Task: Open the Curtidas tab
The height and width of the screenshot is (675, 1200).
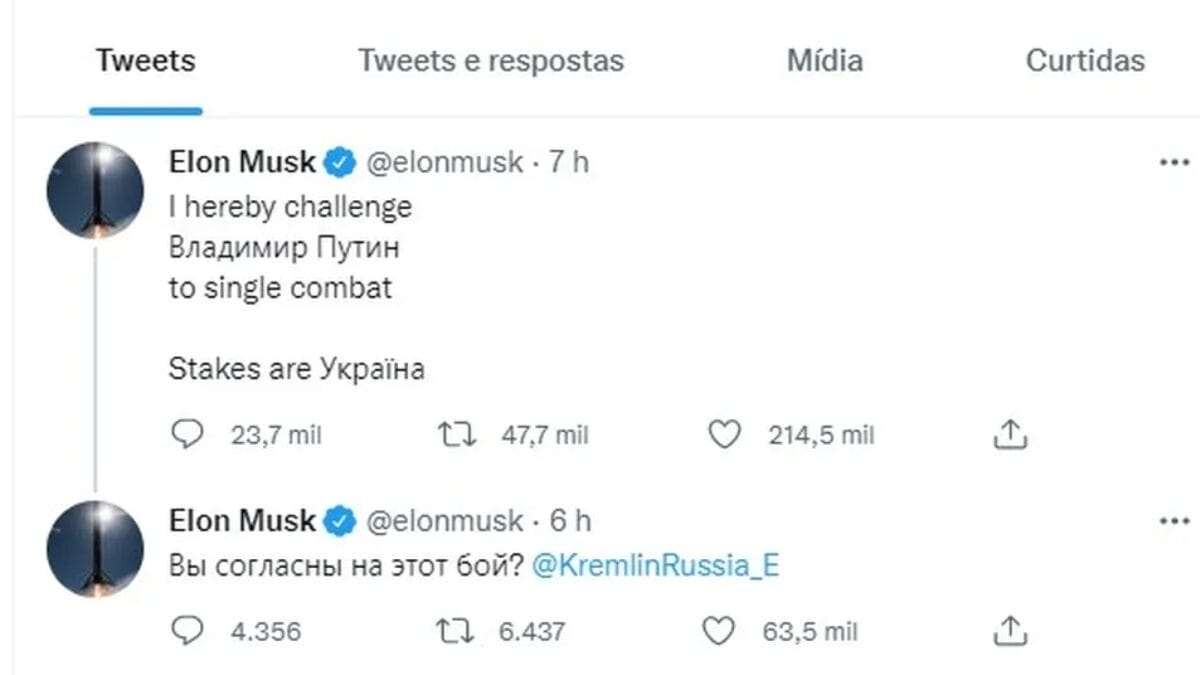Action: [x=1083, y=61]
